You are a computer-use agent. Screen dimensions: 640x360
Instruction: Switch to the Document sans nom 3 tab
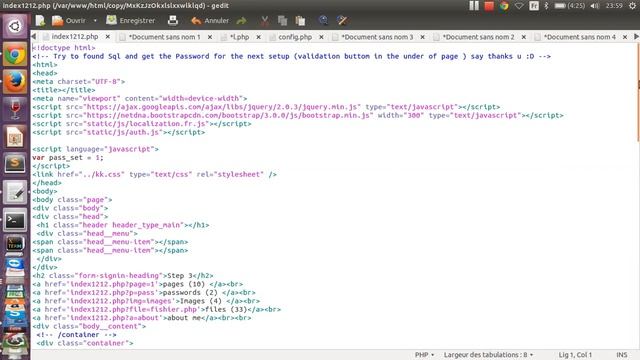click(x=377, y=37)
